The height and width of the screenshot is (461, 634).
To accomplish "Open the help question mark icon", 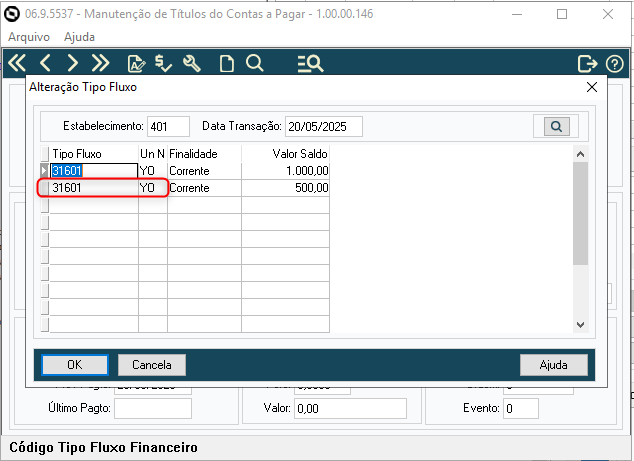I will (x=615, y=63).
